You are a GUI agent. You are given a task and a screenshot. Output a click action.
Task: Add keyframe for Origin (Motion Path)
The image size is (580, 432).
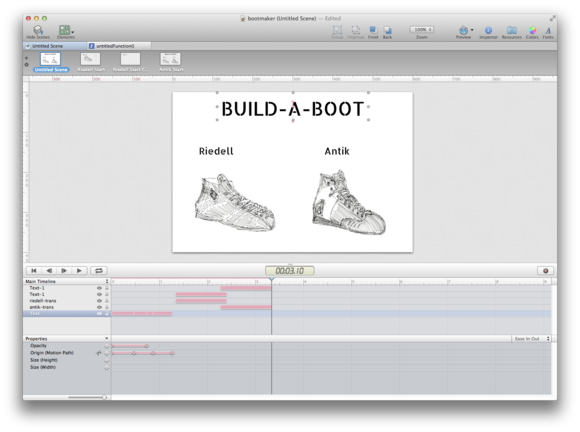107,353
